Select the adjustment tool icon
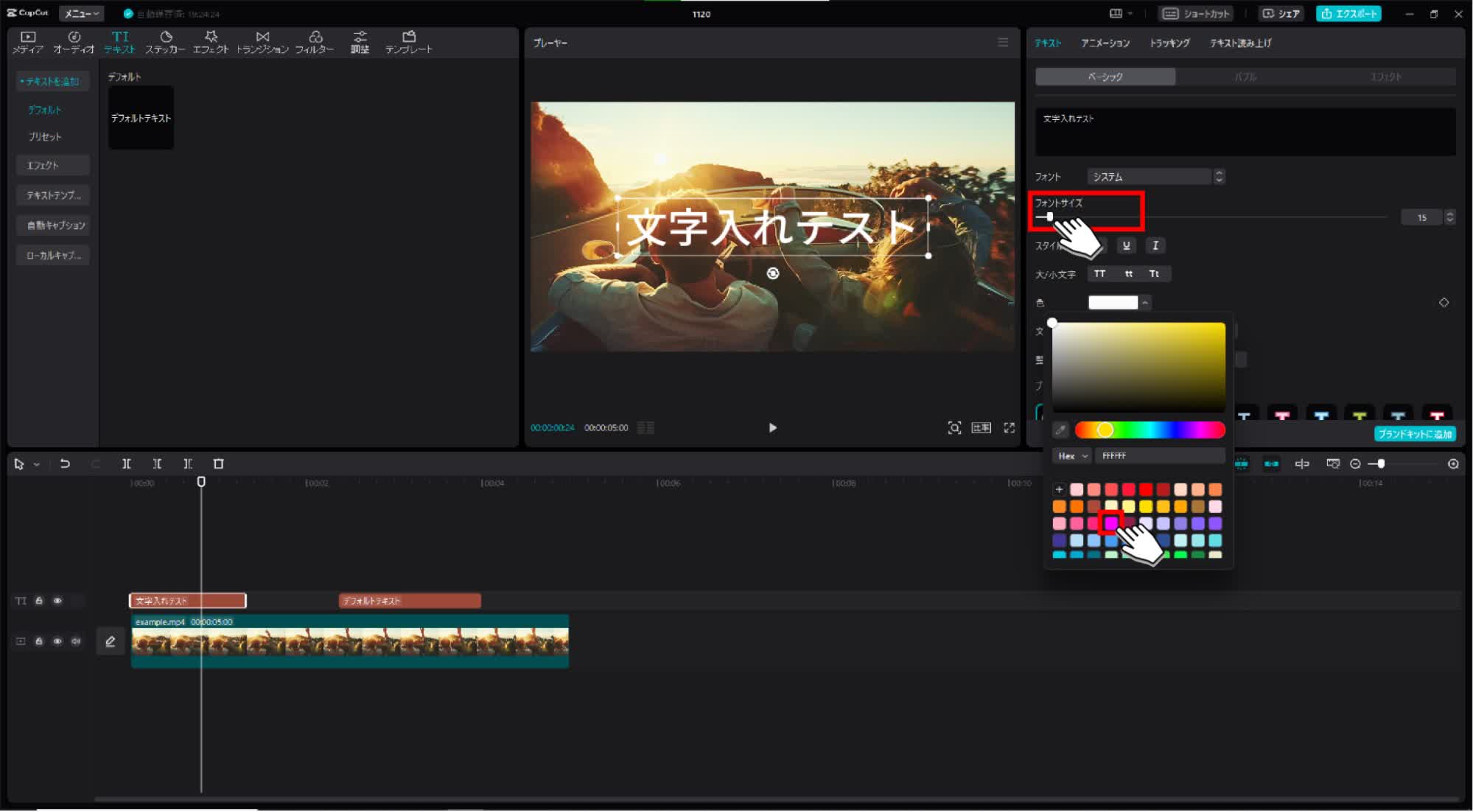 358,41
